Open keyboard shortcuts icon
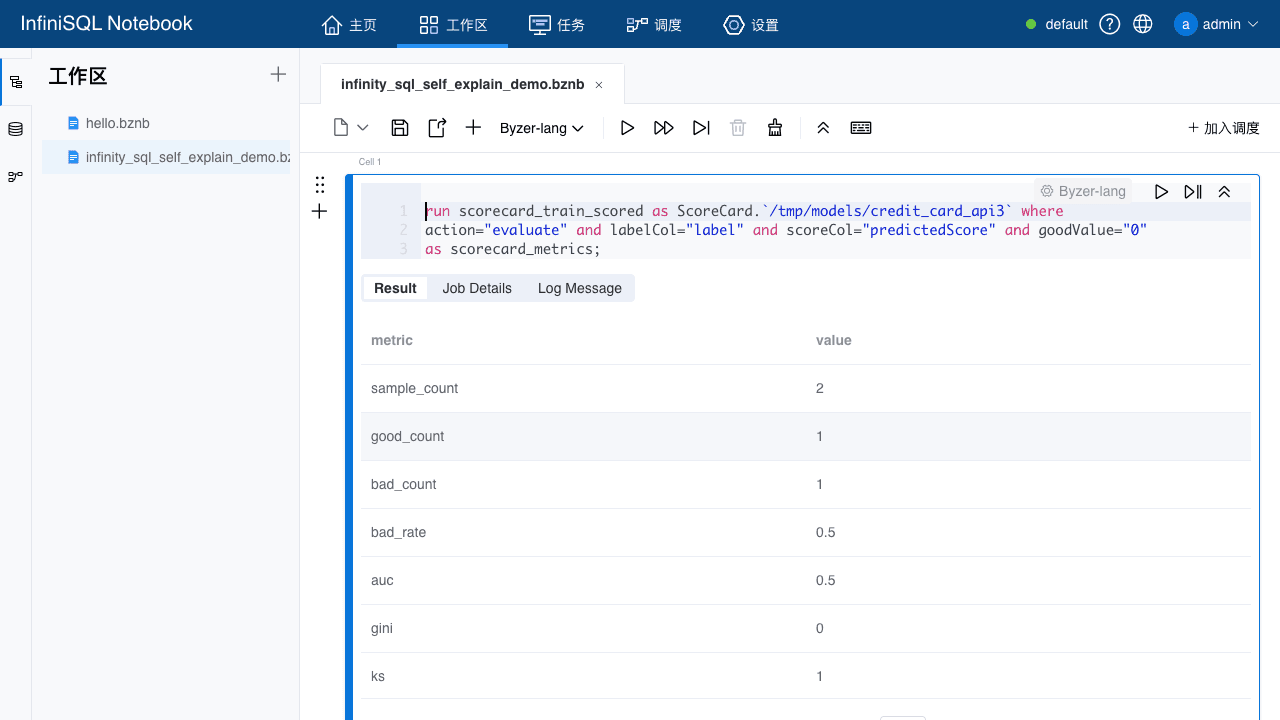Image resolution: width=1280 pixels, height=720 pixels. 861,128
